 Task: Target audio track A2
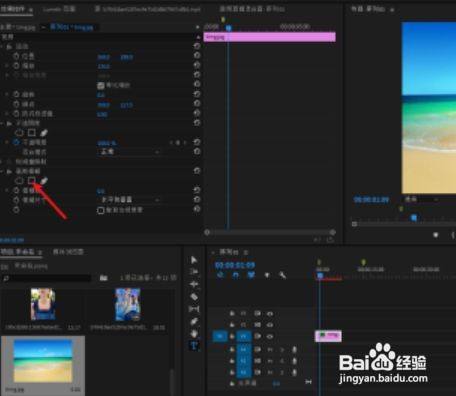pos(244,361)
